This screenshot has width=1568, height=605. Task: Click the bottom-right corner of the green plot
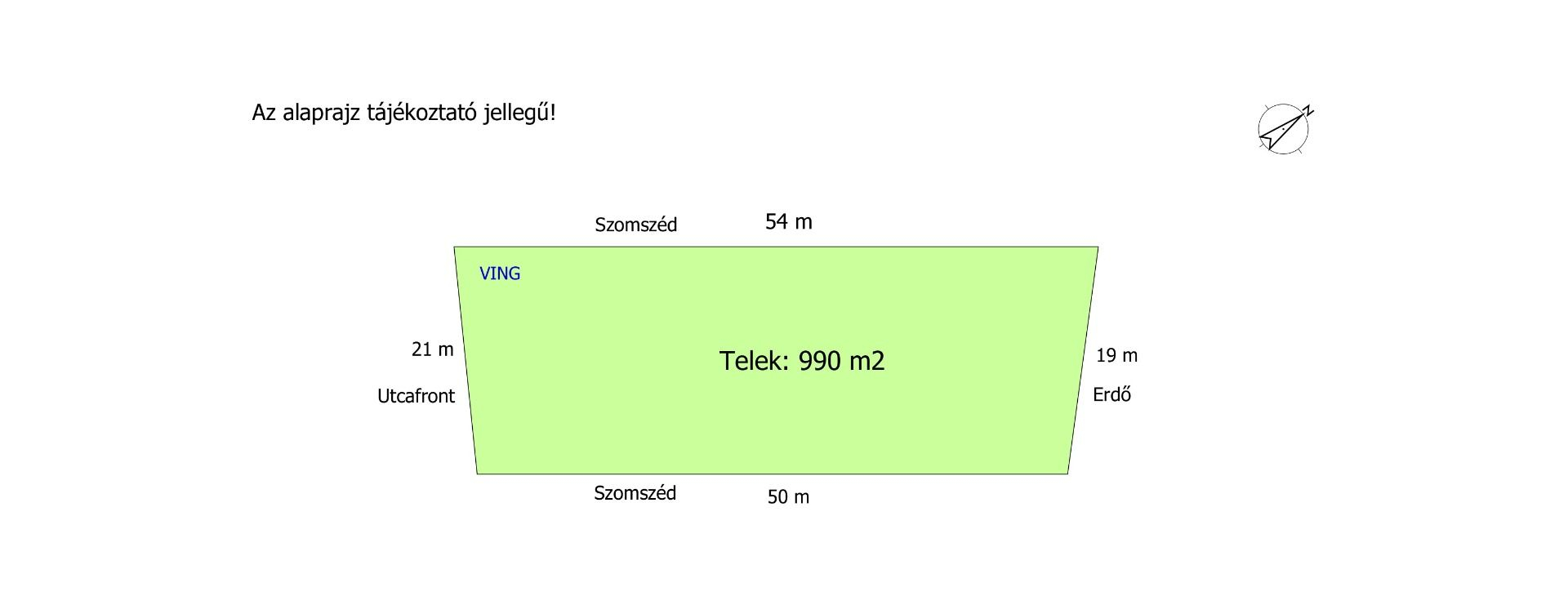pyautogui.click(x=1067, y=474)
